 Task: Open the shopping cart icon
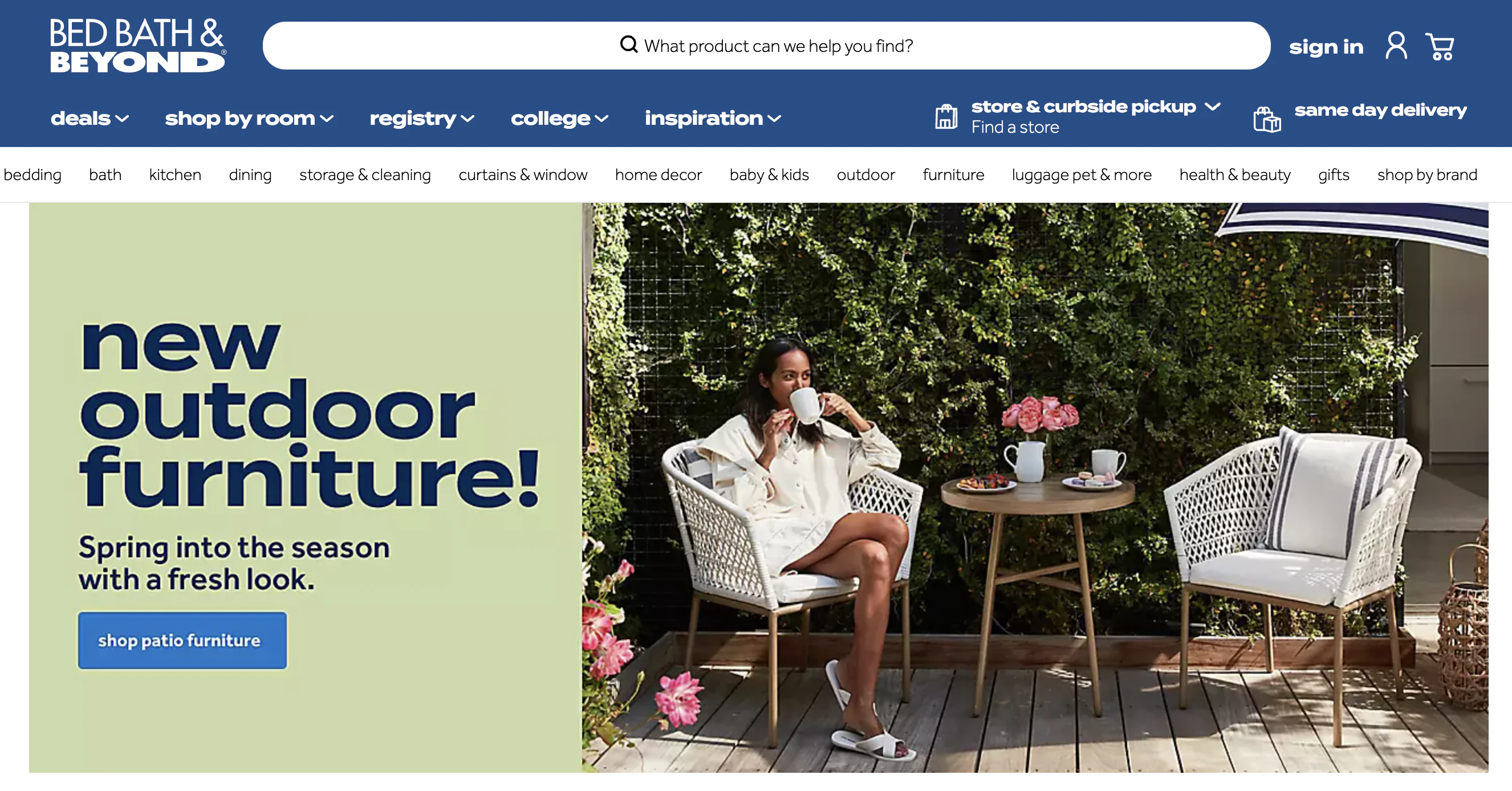[1439, 46]
